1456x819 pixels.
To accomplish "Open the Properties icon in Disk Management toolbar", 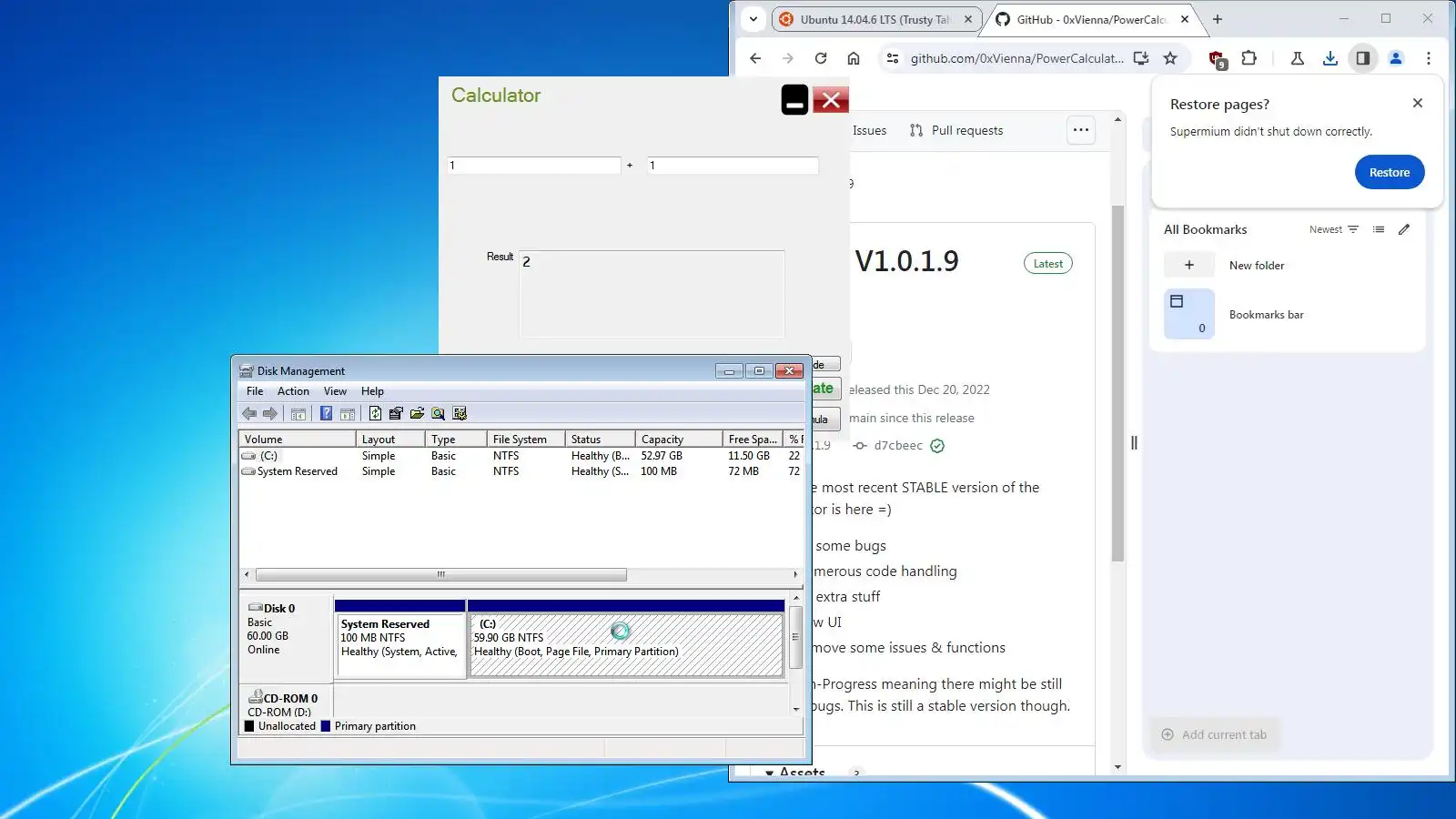I will click(396, 414).
